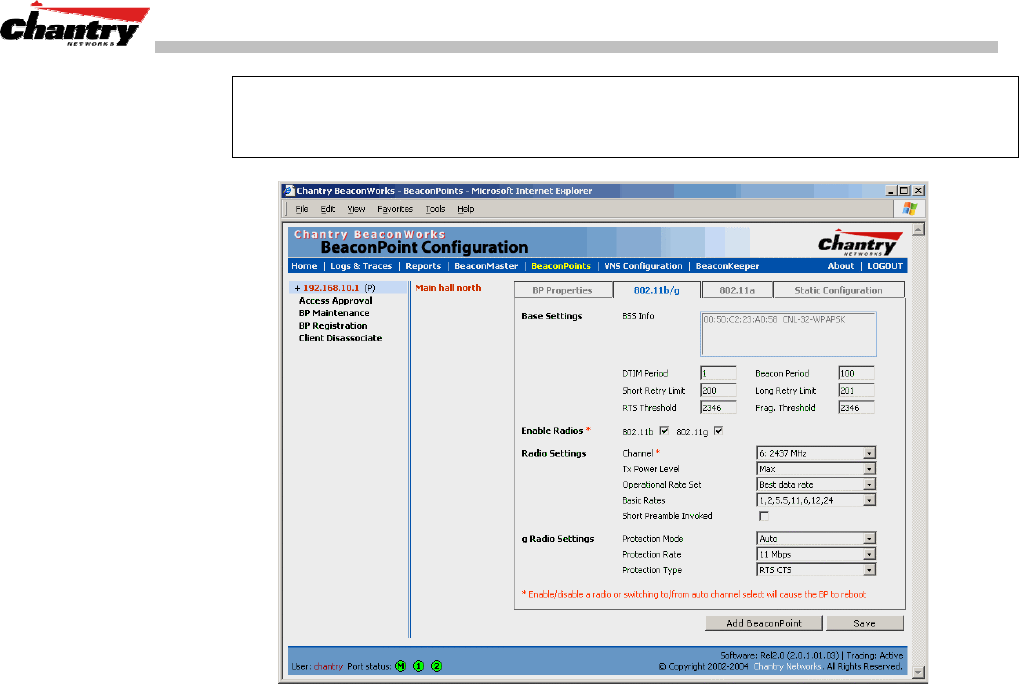Click the Beacon Period input field
Viewport: 1019px width, 684px height.
tap(857, 374)
